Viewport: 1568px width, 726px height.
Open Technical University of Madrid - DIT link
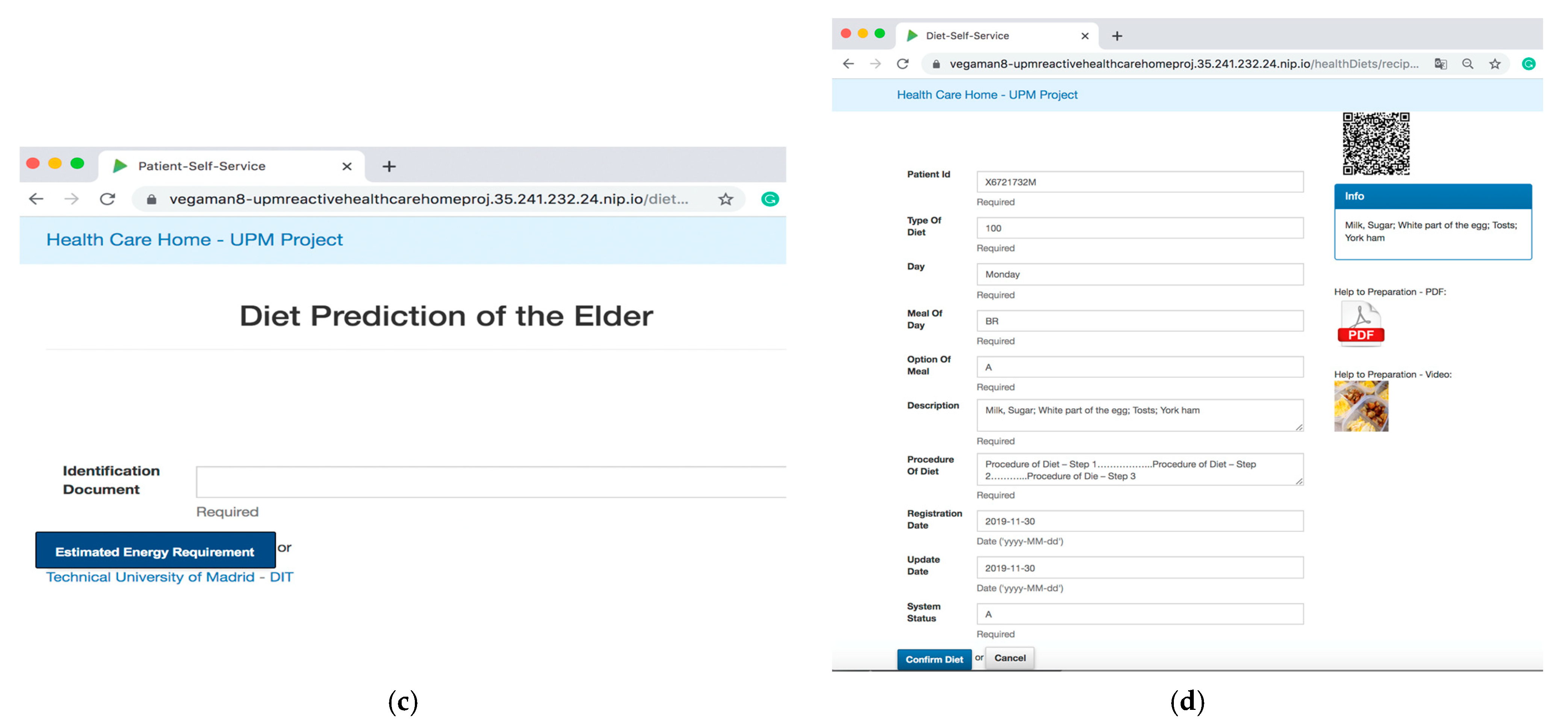(x=169, y=577)
